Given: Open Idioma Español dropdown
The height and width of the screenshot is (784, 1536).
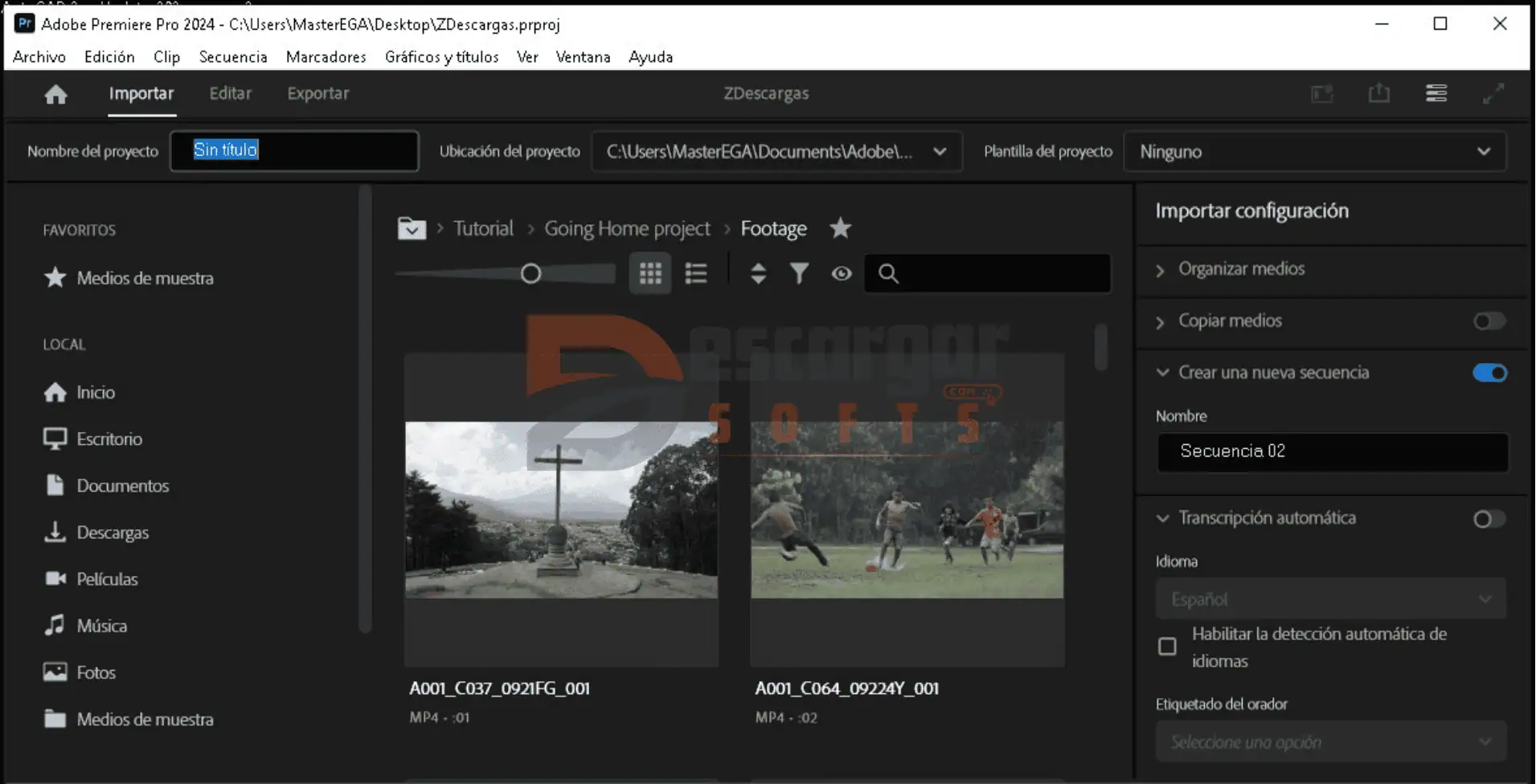Looking at the screenshot, I should [x=1331, y=599].
